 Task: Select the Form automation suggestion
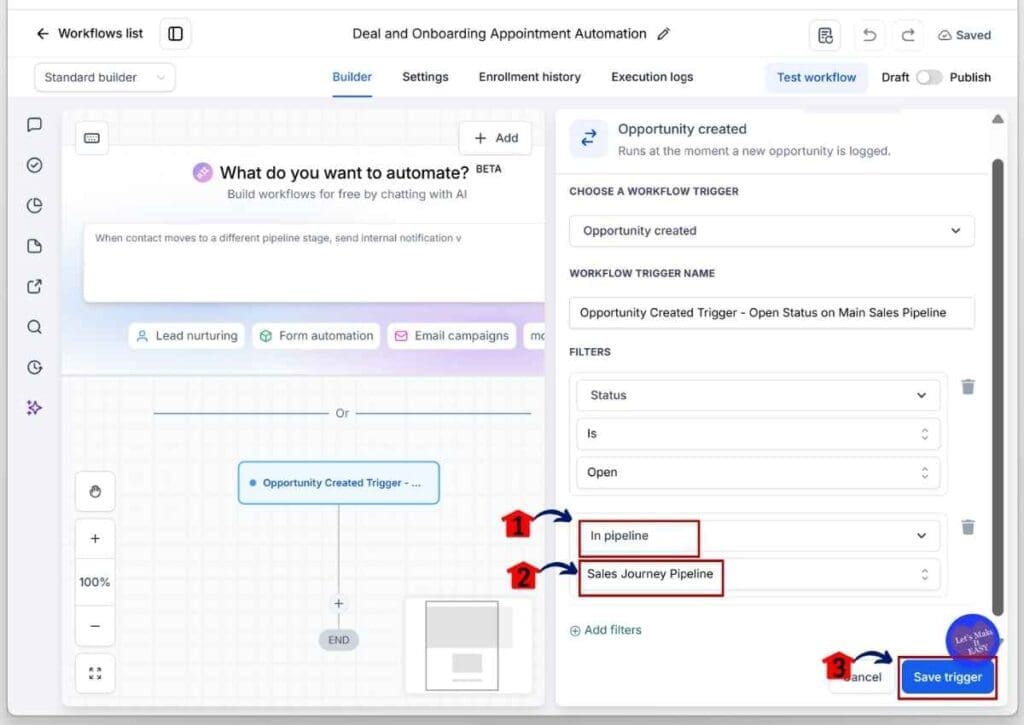pyautogui.click(x=316, y=336)
